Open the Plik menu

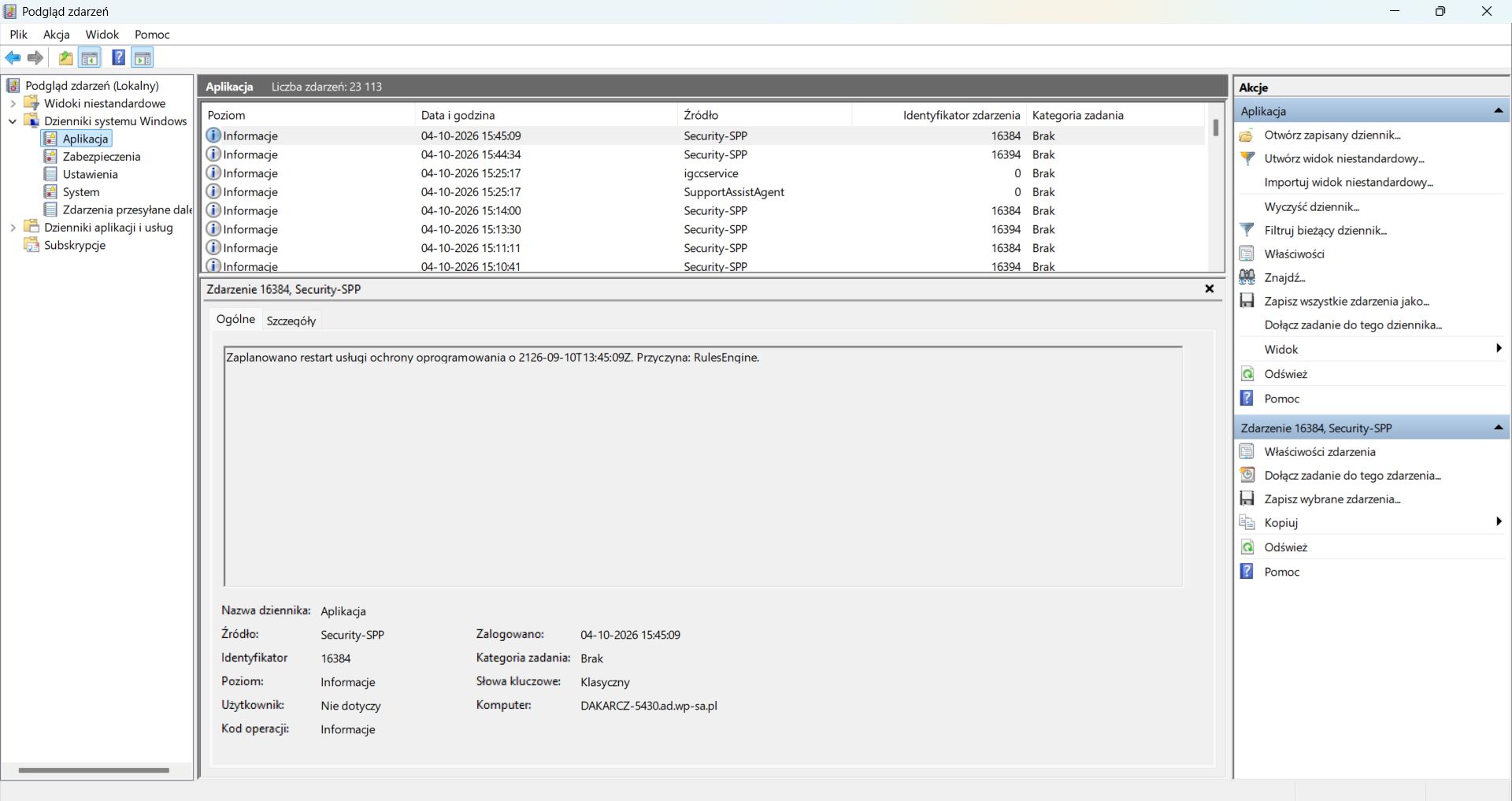18,35
